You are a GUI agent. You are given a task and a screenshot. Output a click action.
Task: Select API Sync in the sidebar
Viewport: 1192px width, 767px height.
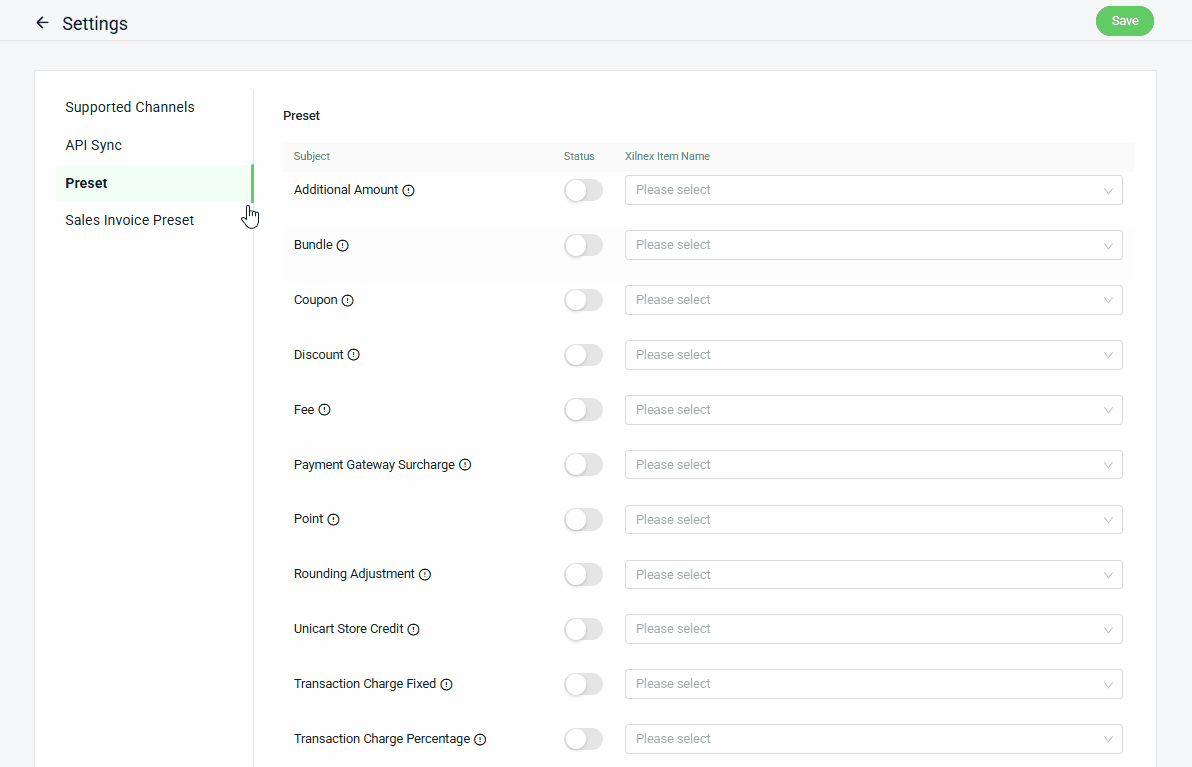94,145
